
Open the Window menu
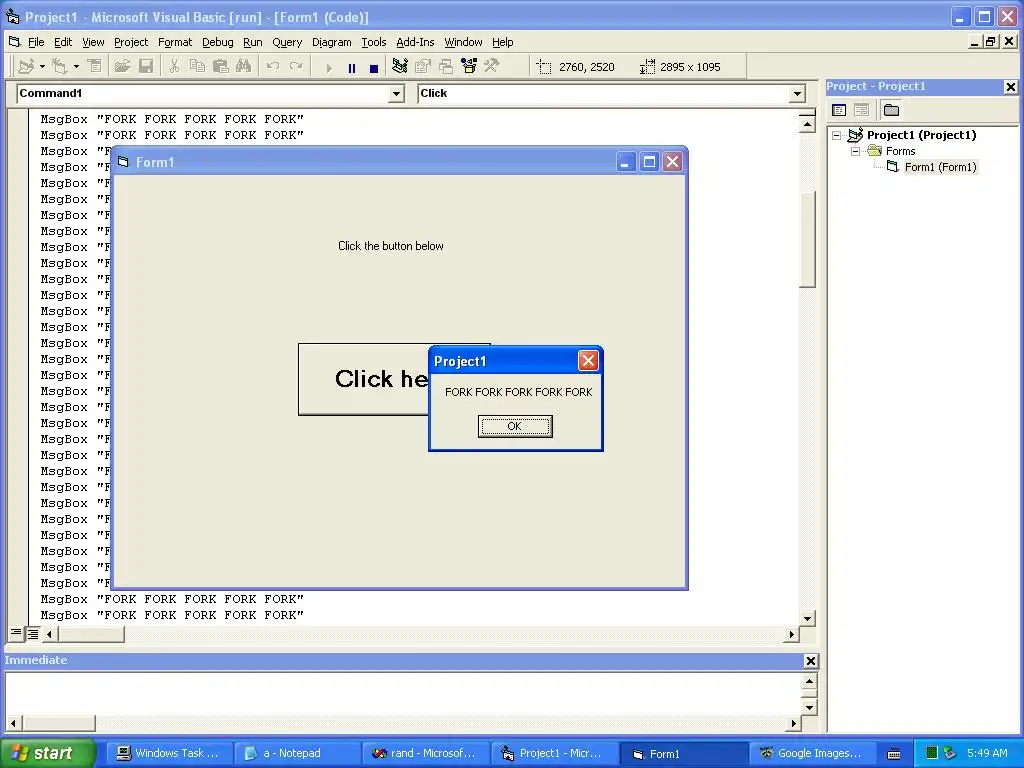pyautogui.click(x=463, y=42)
